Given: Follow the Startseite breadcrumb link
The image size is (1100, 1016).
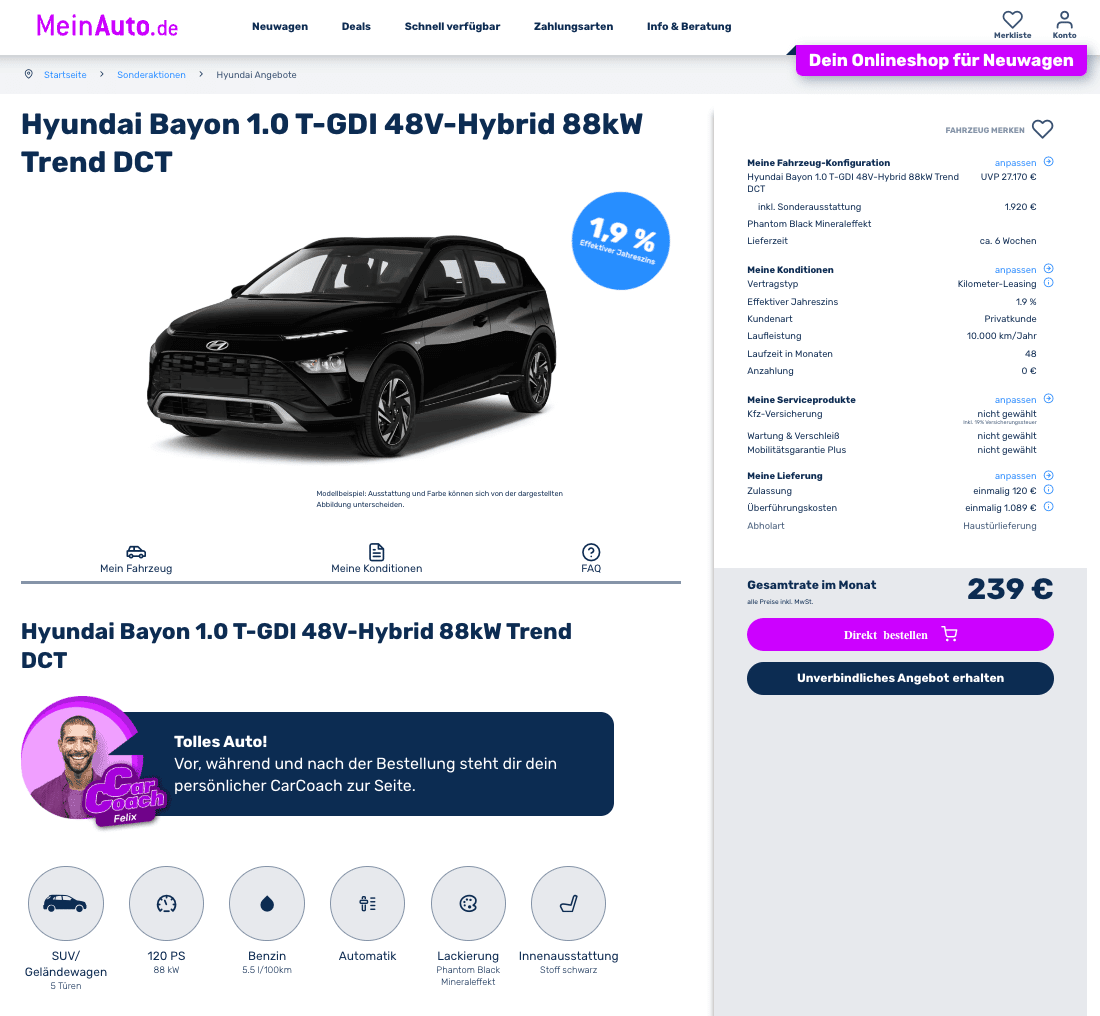Looking at the screenshot, I should click(x=65, y=75).
